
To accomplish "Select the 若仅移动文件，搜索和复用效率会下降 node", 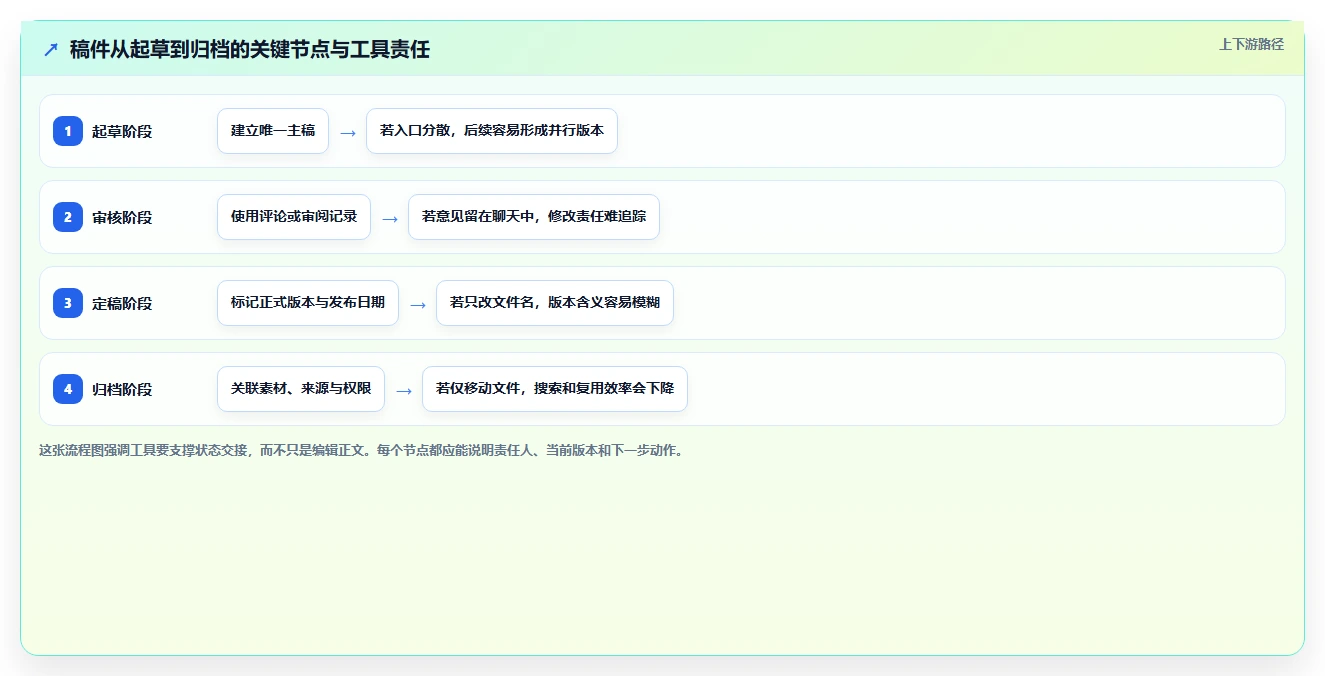I will coord(555,389).
